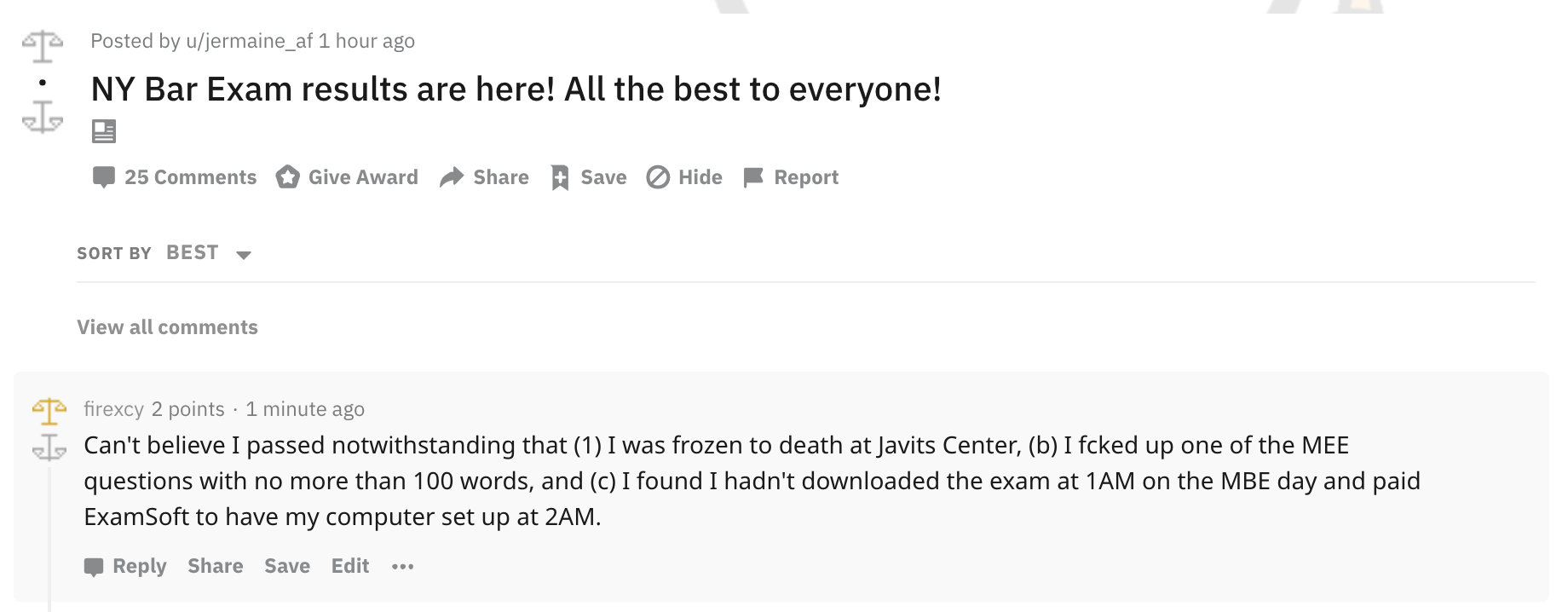Downvote firexcy's comment
This screenshot has width=1568, height=612.
click(x=49, y=447)
